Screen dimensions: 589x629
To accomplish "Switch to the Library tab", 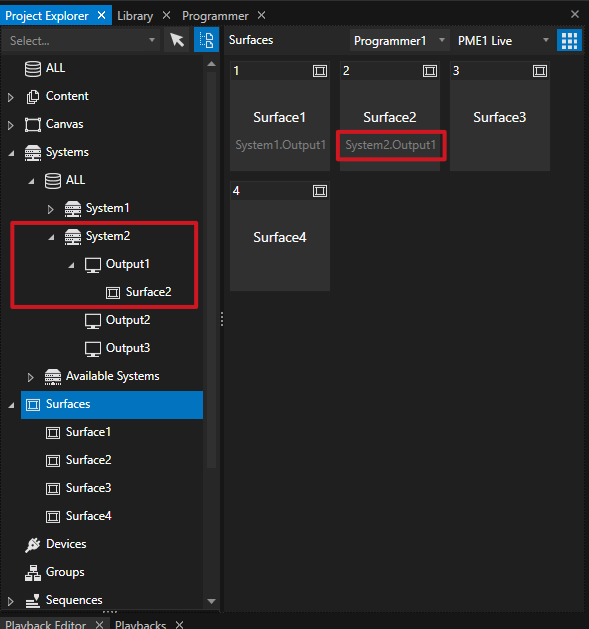I will pyautogui.click(x=135, y=16).
